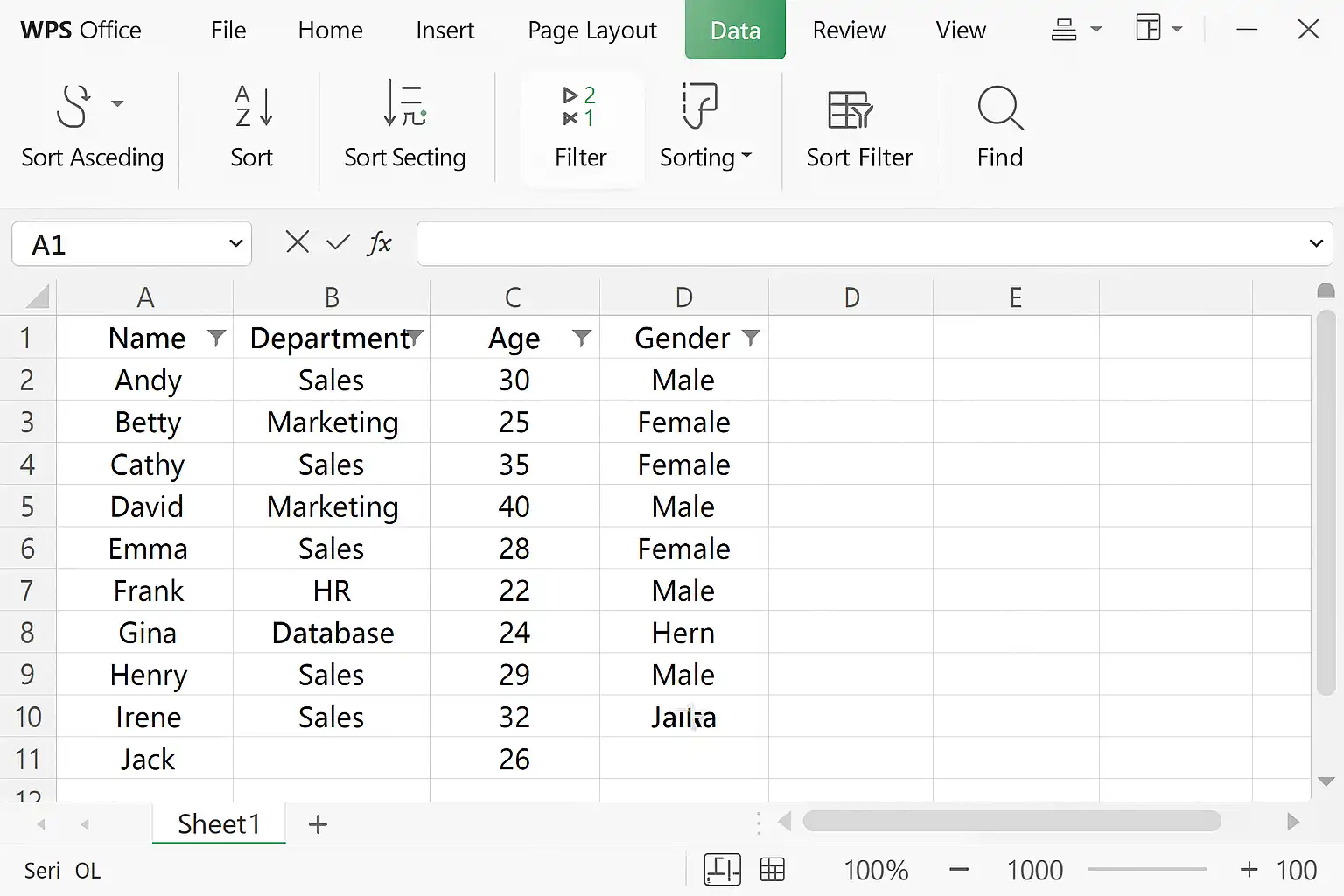Switch to the Review tab
Screen dimensions: 1344x896
tap(849, 31)
